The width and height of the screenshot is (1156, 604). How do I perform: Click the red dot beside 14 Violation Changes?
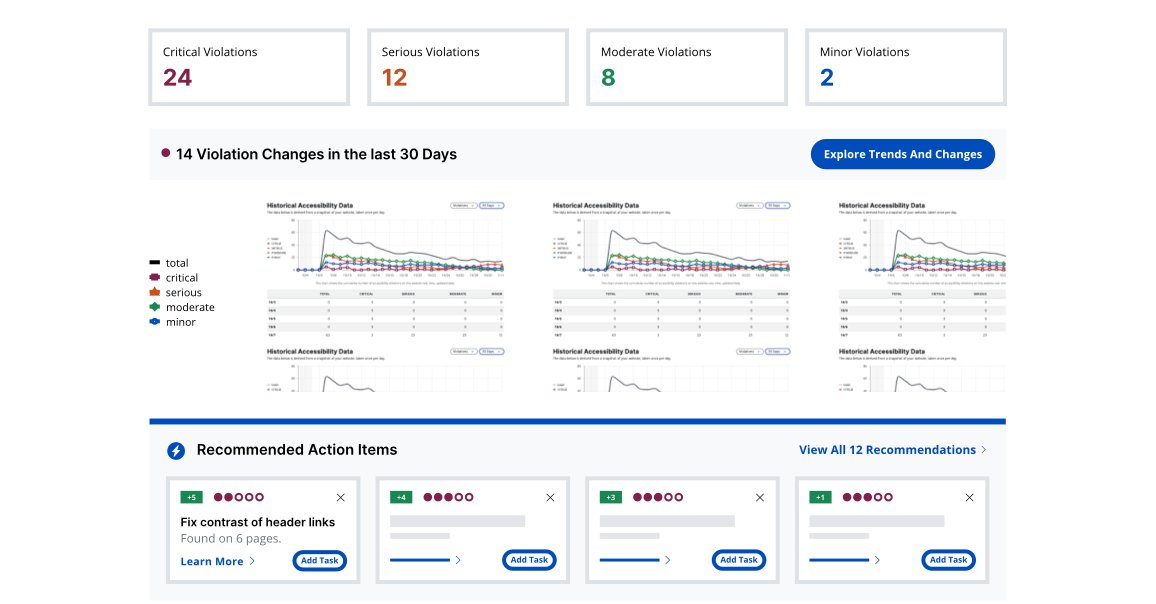click(x=166, y=153)
